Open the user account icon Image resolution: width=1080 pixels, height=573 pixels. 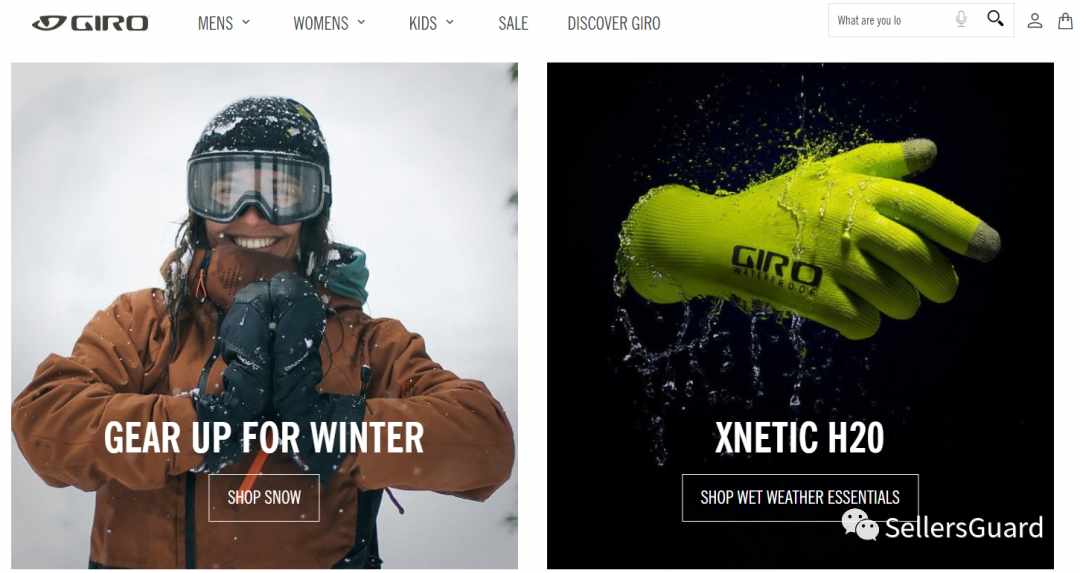coord(1035,21)
